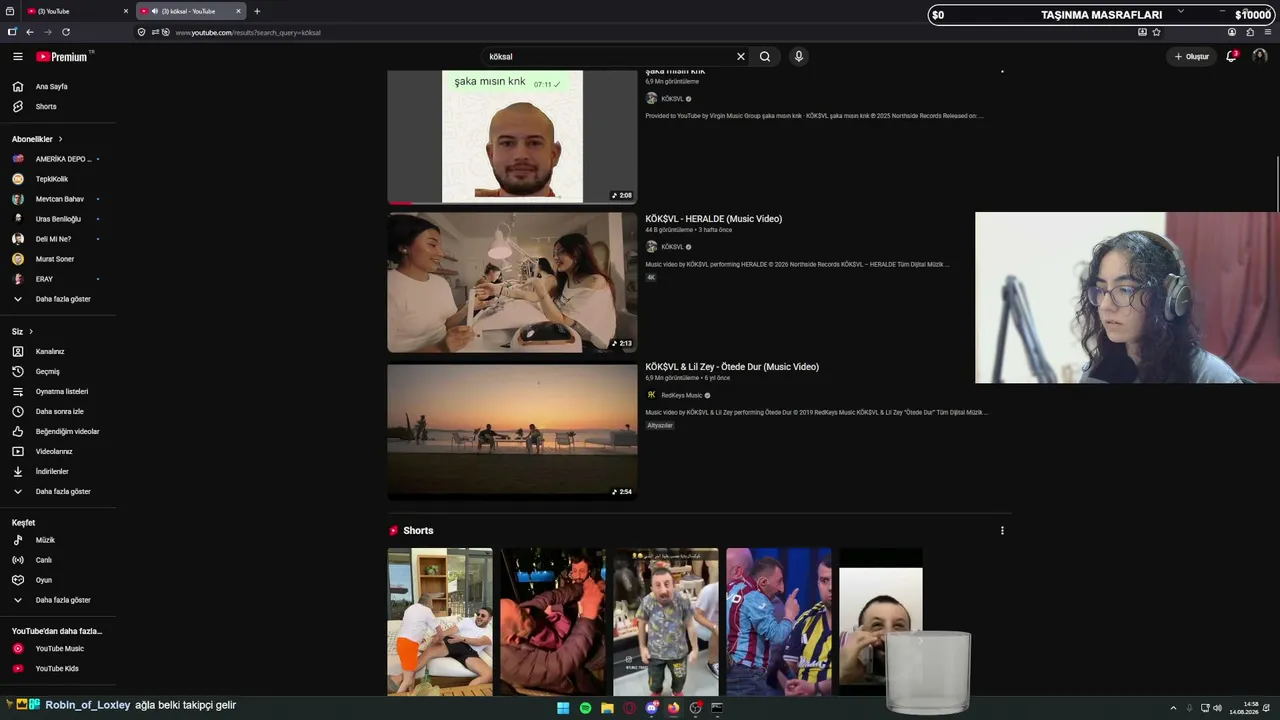
Task: Open KÖK$VL & Lil Zey - Ötede Dur title
Action: pos(732,367)
